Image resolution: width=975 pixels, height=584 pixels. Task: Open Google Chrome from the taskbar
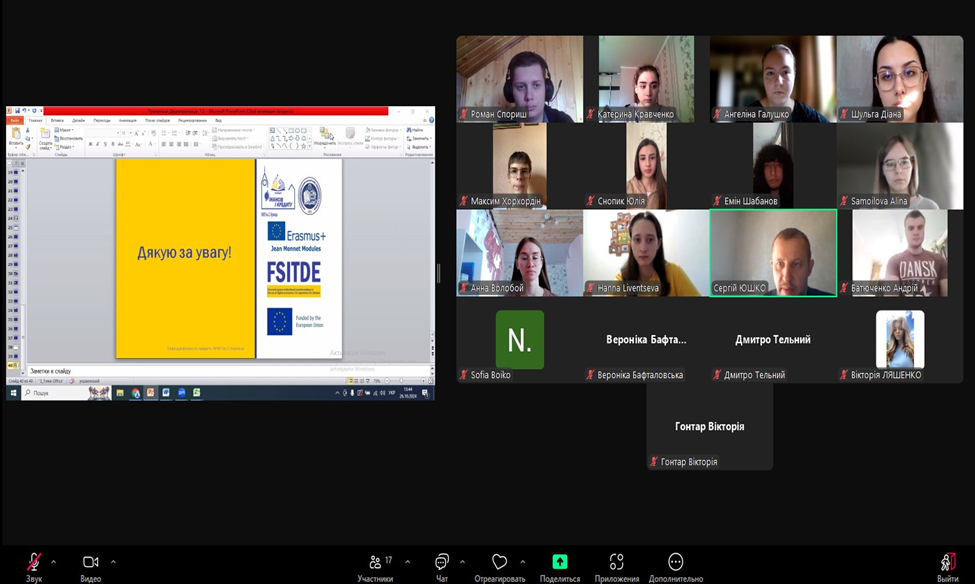coord(136,393)
